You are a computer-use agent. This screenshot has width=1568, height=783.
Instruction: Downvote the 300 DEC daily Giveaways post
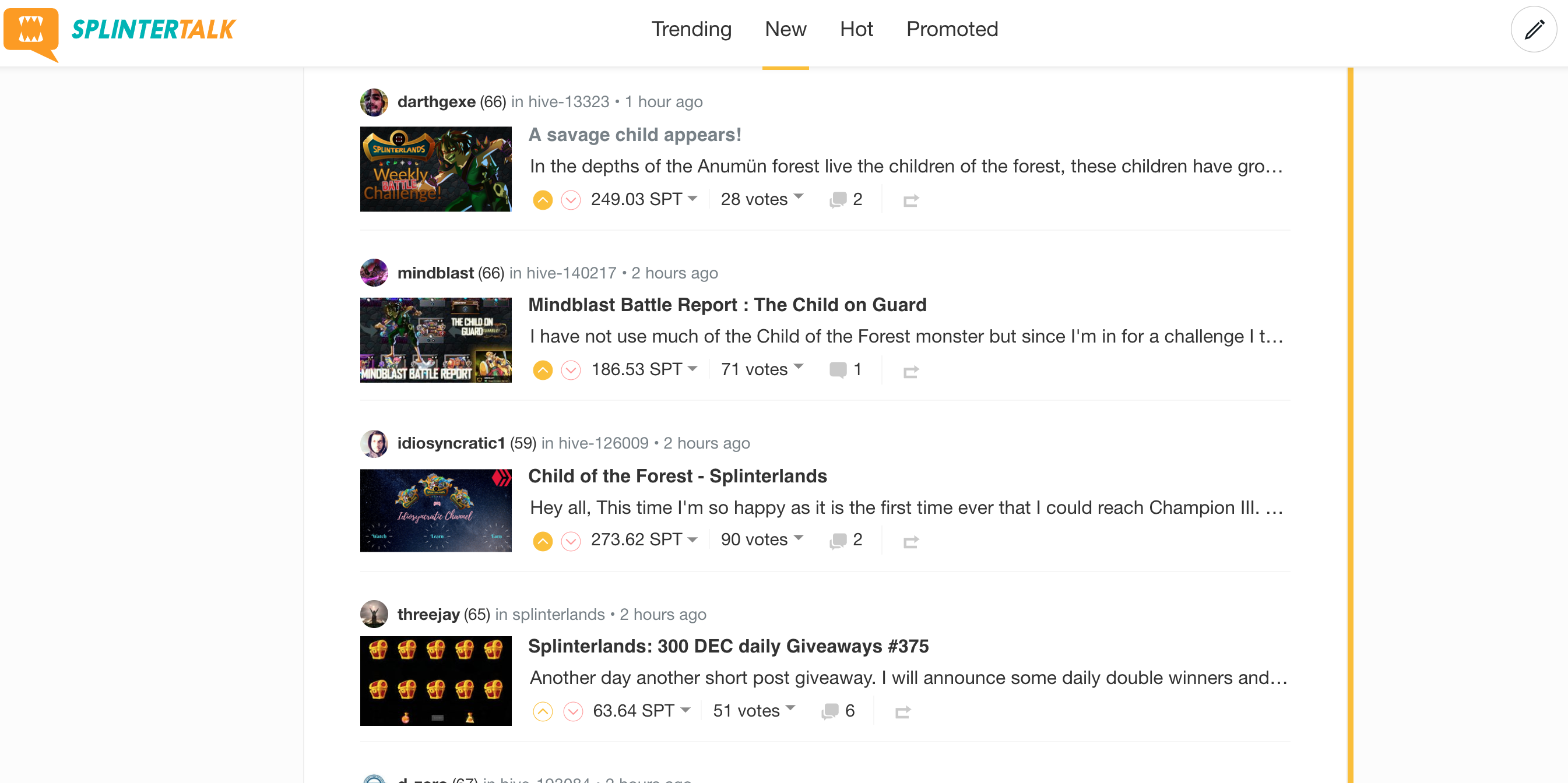[x=573, y=711]
